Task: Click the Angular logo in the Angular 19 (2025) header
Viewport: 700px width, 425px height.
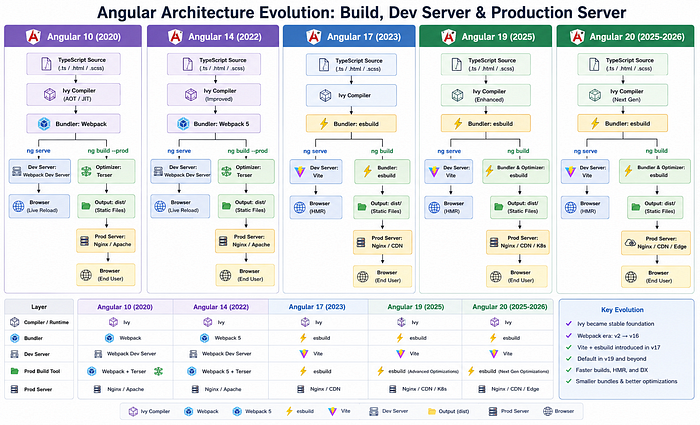Action: coord(448,37)
